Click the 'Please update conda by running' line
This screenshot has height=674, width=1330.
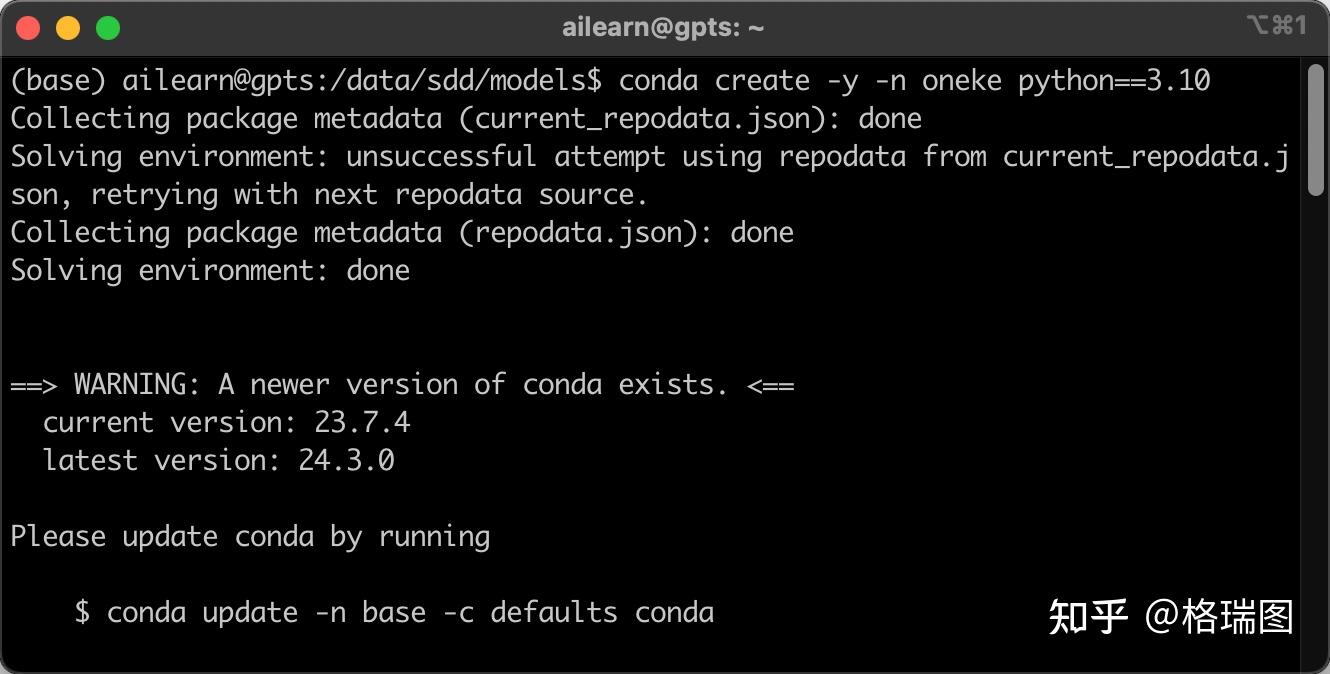250,536
